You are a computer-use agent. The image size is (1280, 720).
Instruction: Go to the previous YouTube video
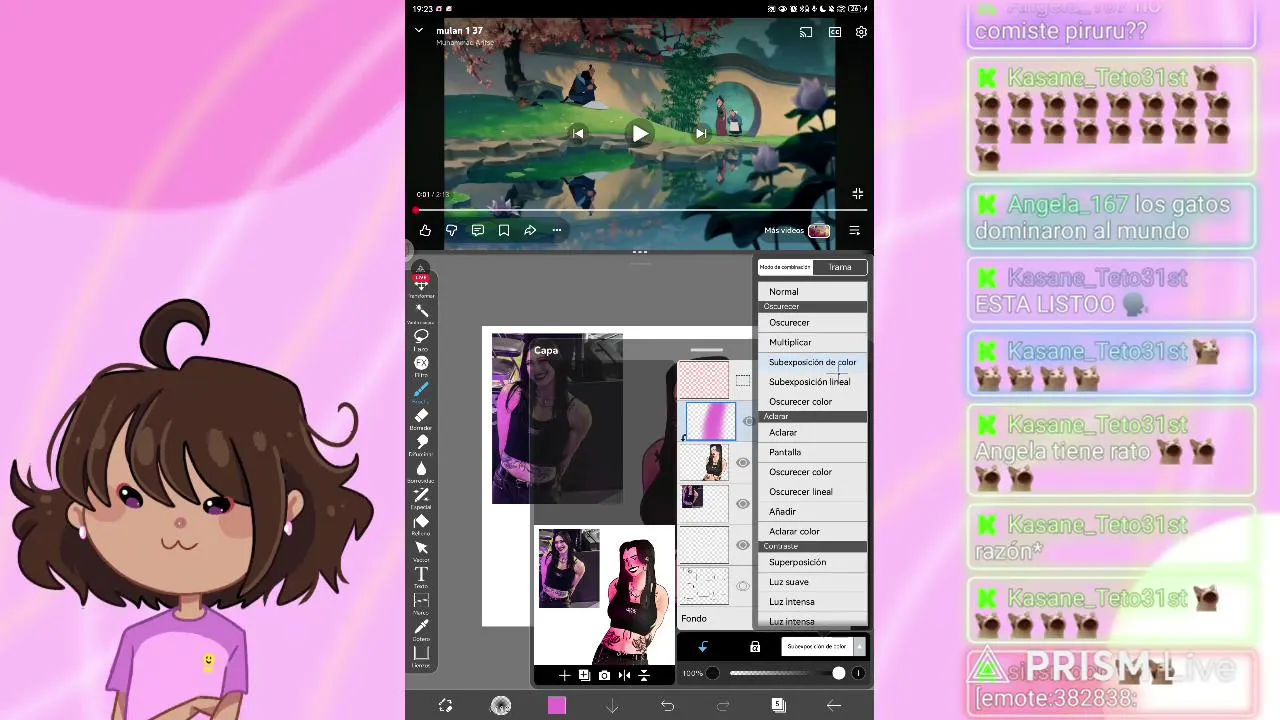[x=578, y=134]
